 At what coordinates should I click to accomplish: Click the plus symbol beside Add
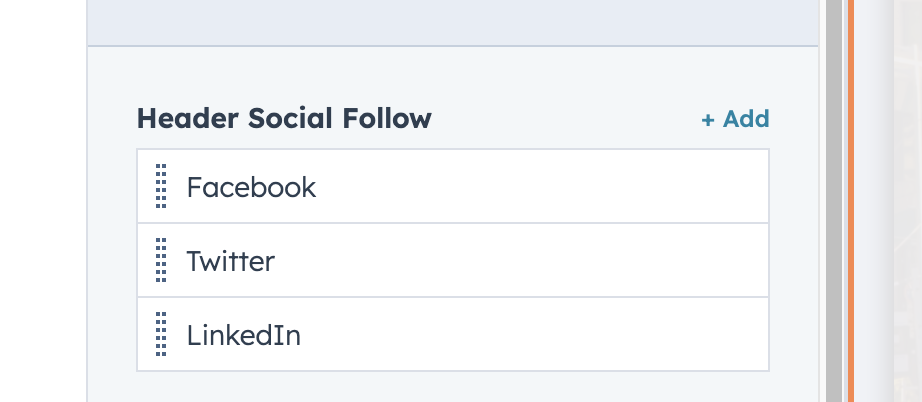[x=708, y=120]
